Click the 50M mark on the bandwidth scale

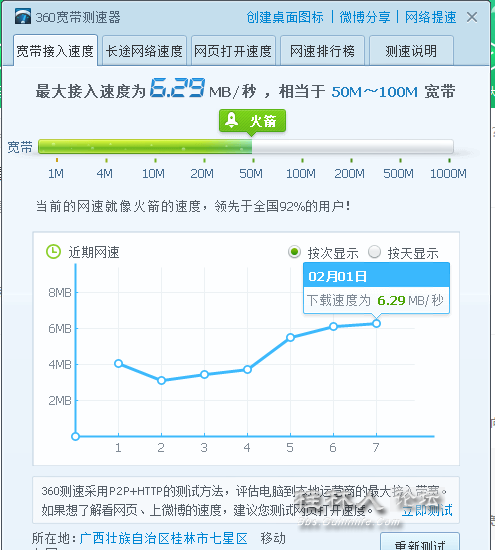tap(251, 173)
